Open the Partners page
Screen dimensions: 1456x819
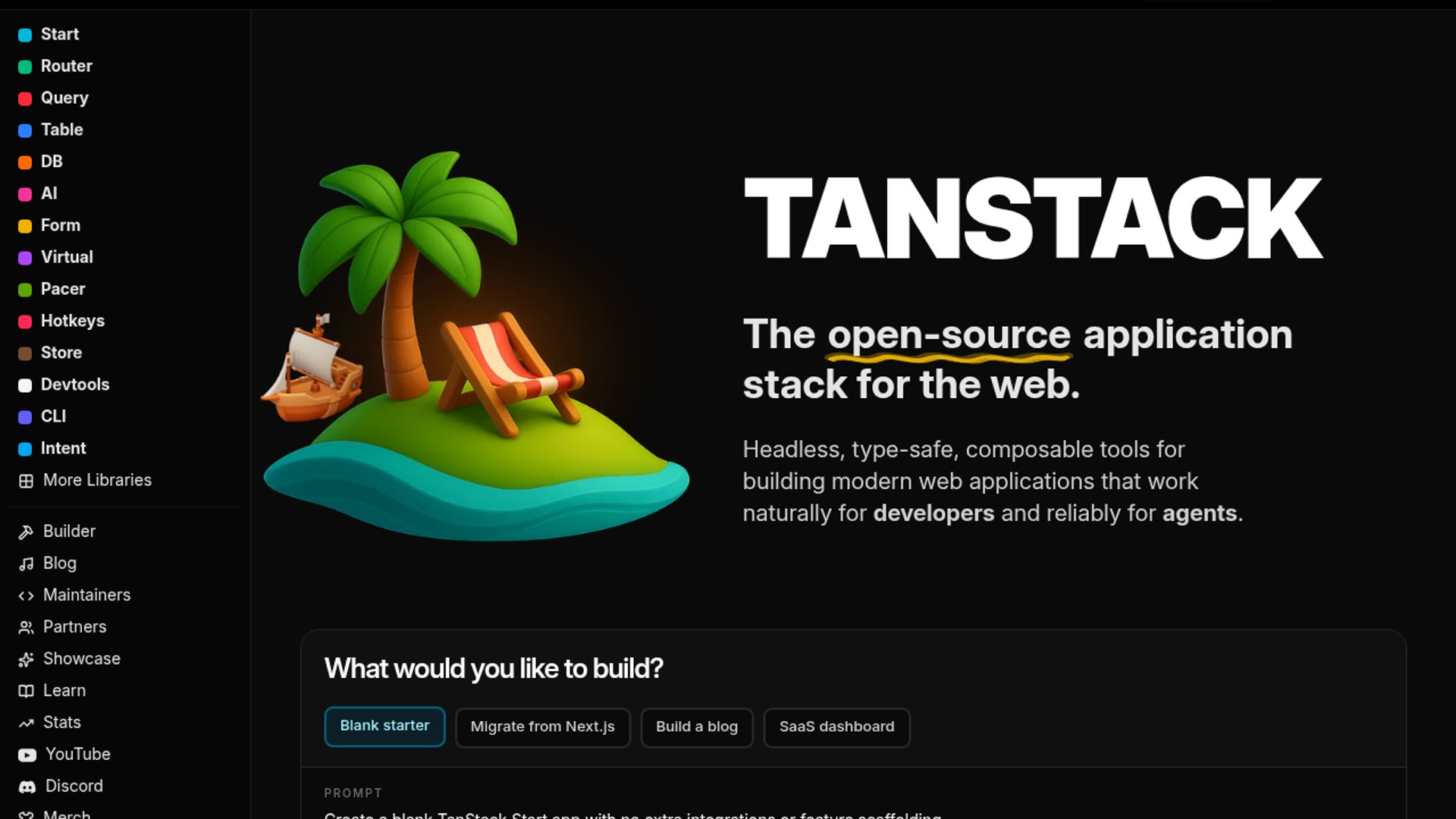point(74,626)
